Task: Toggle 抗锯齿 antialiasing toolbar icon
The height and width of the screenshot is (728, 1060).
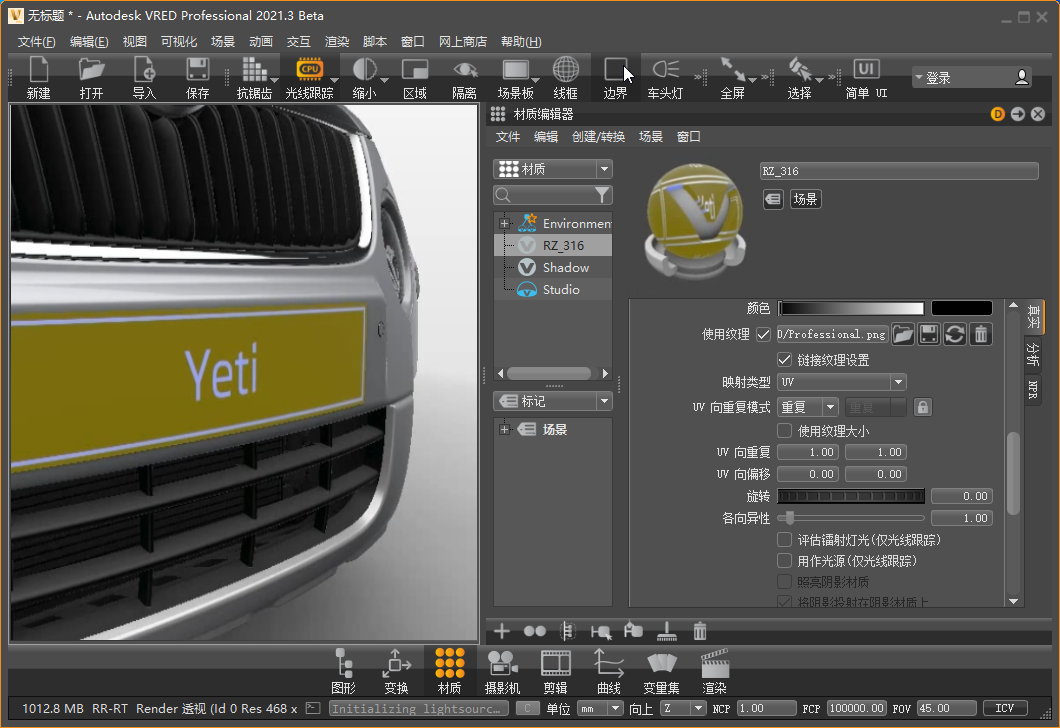Action: click(x=254, y=78)
